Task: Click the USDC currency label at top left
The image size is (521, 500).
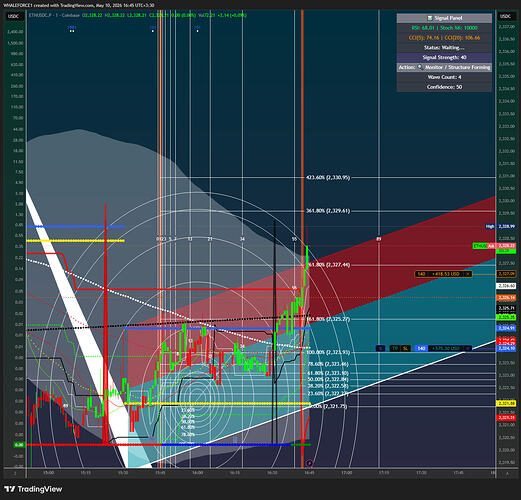Action: coord(14,16)
